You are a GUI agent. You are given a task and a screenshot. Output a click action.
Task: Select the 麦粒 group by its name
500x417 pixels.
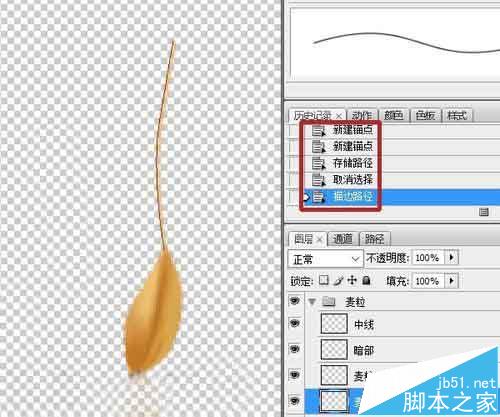(355, 302)
